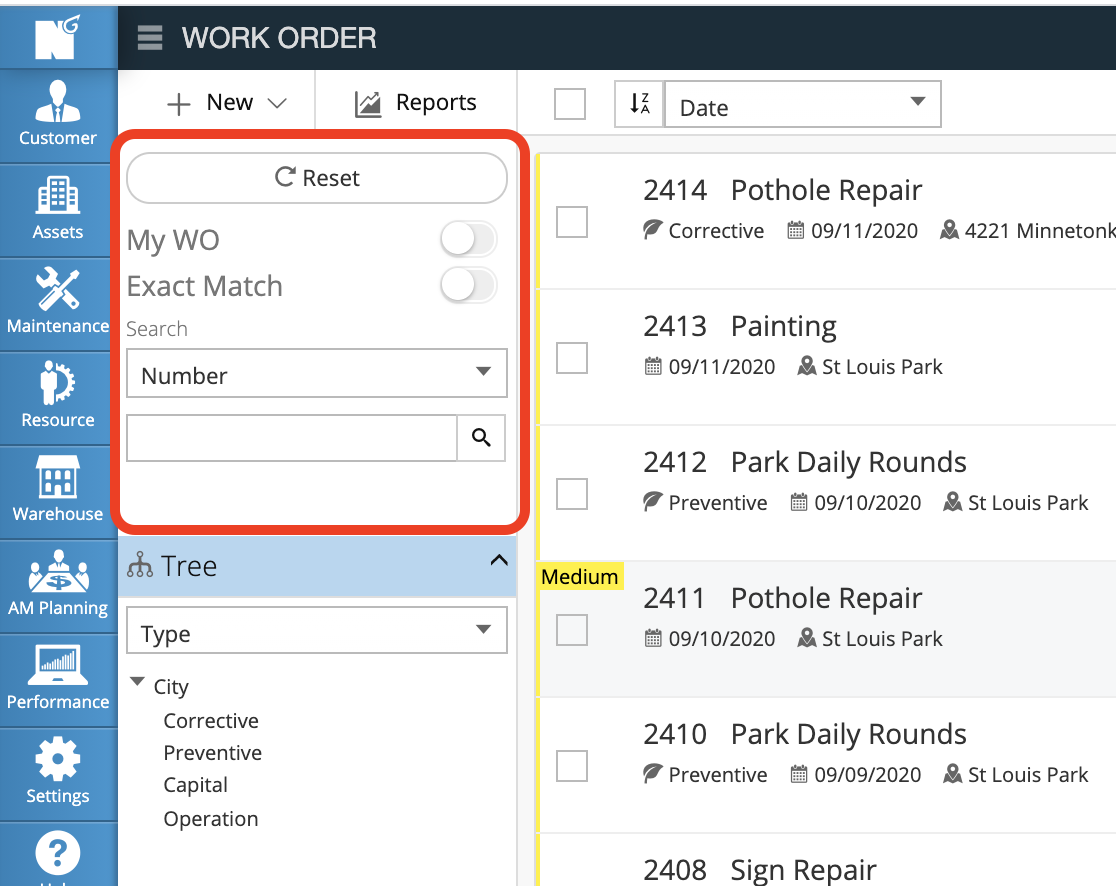Viewport: 1116px width, 886px height.
Task: Open the Resource module icon
Action: [x=58, y=395]
